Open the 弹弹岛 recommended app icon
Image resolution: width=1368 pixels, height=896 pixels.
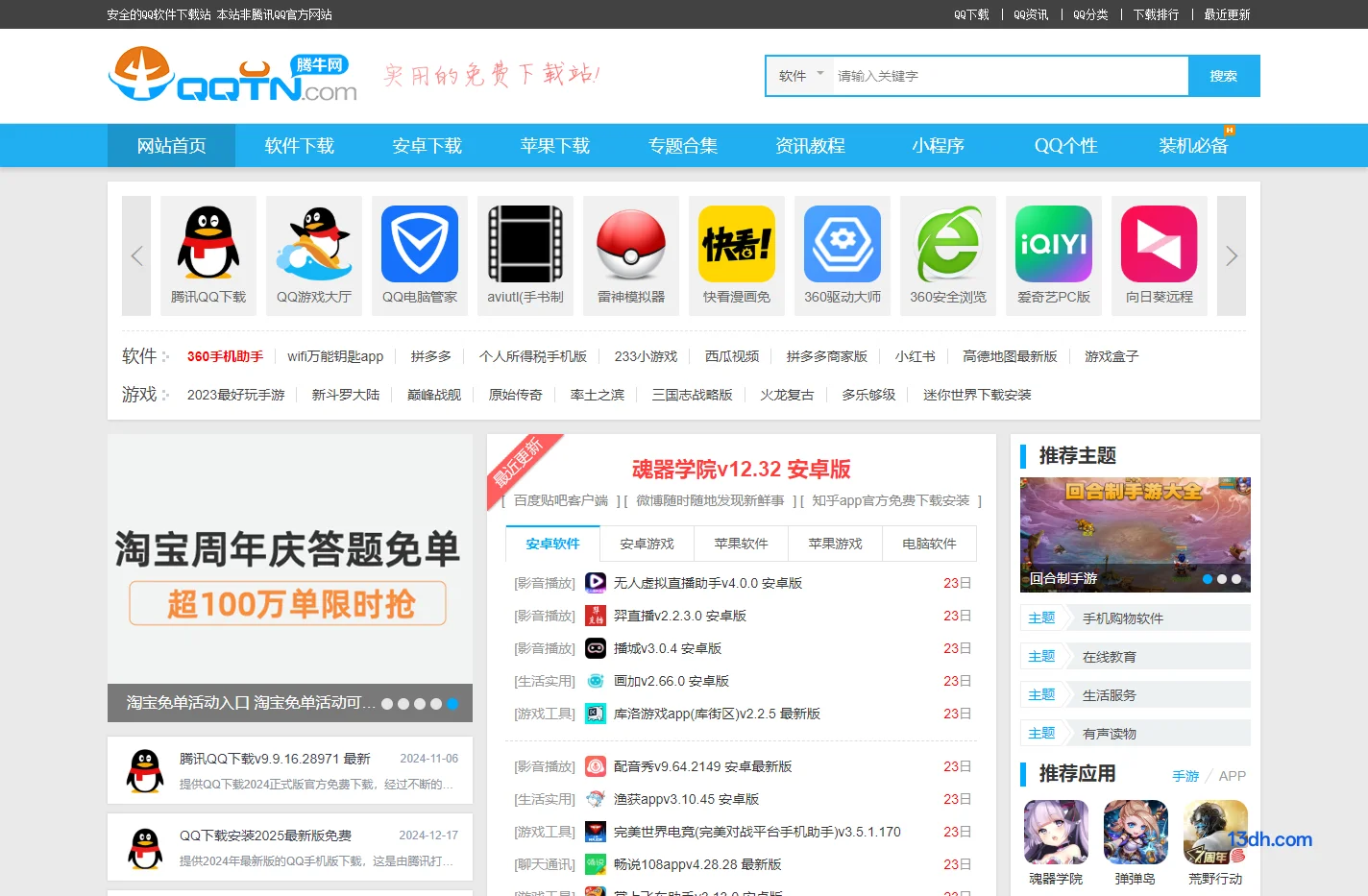click(x=1136, y=833)
